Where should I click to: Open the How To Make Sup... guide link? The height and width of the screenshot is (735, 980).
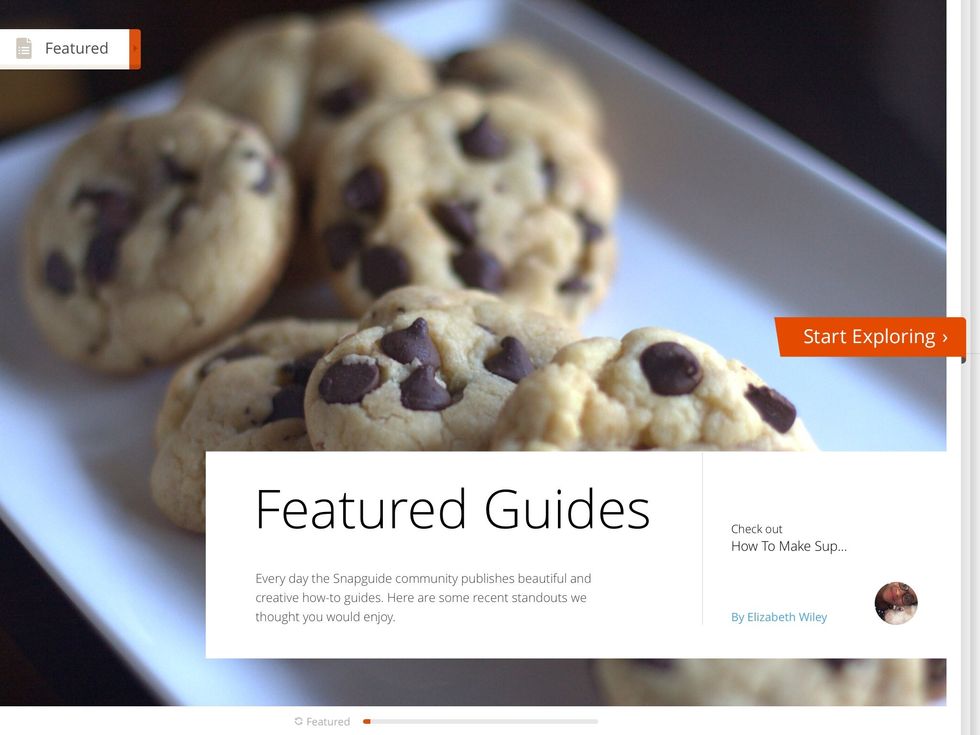(789, 546)
